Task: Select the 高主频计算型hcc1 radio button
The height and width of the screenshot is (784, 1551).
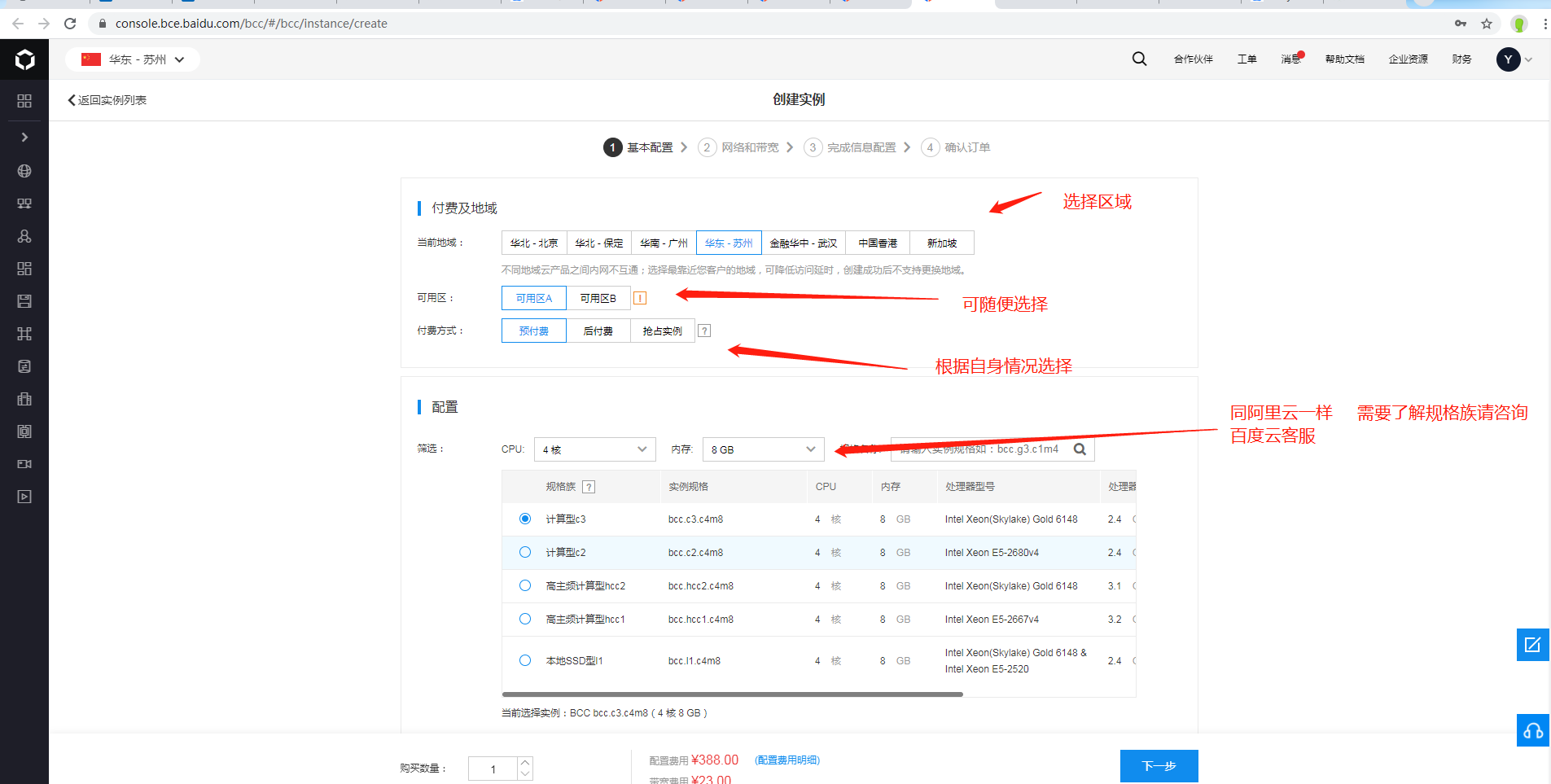Action: pos(525,619)
